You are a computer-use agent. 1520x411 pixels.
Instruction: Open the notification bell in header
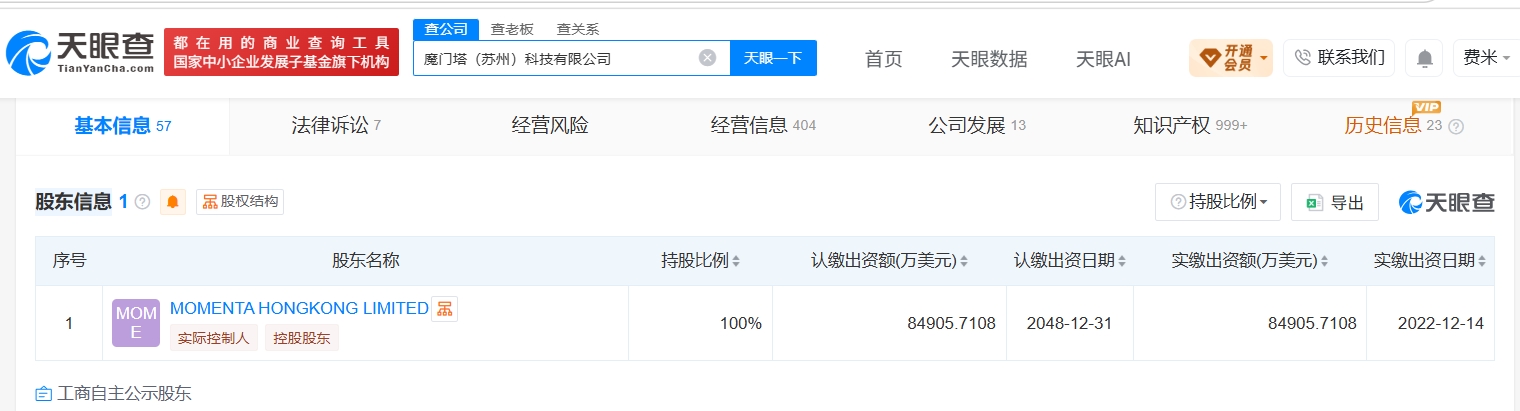click(1424, 58)
